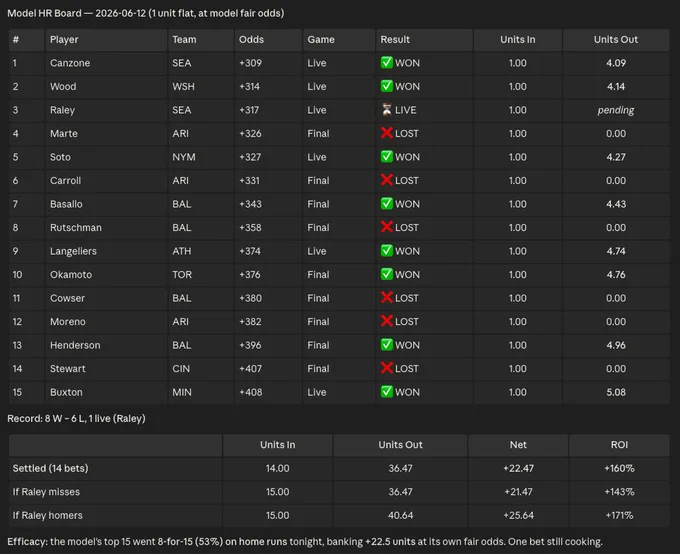680x554 pixels.
Task: Click player name Buxton
Action: tap(66, 392)
